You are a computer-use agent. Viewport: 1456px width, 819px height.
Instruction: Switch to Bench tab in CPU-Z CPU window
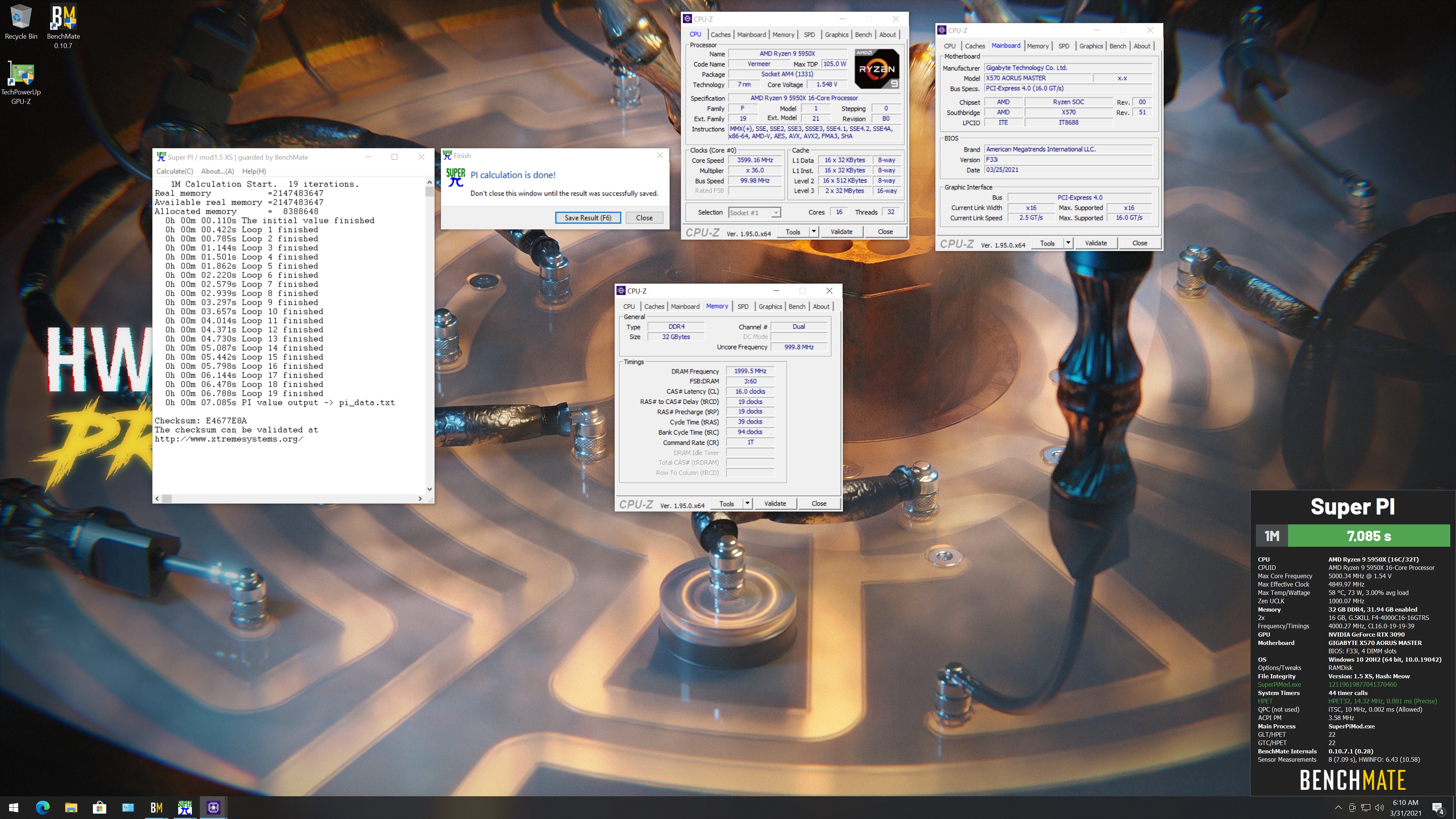click(863, 35)
